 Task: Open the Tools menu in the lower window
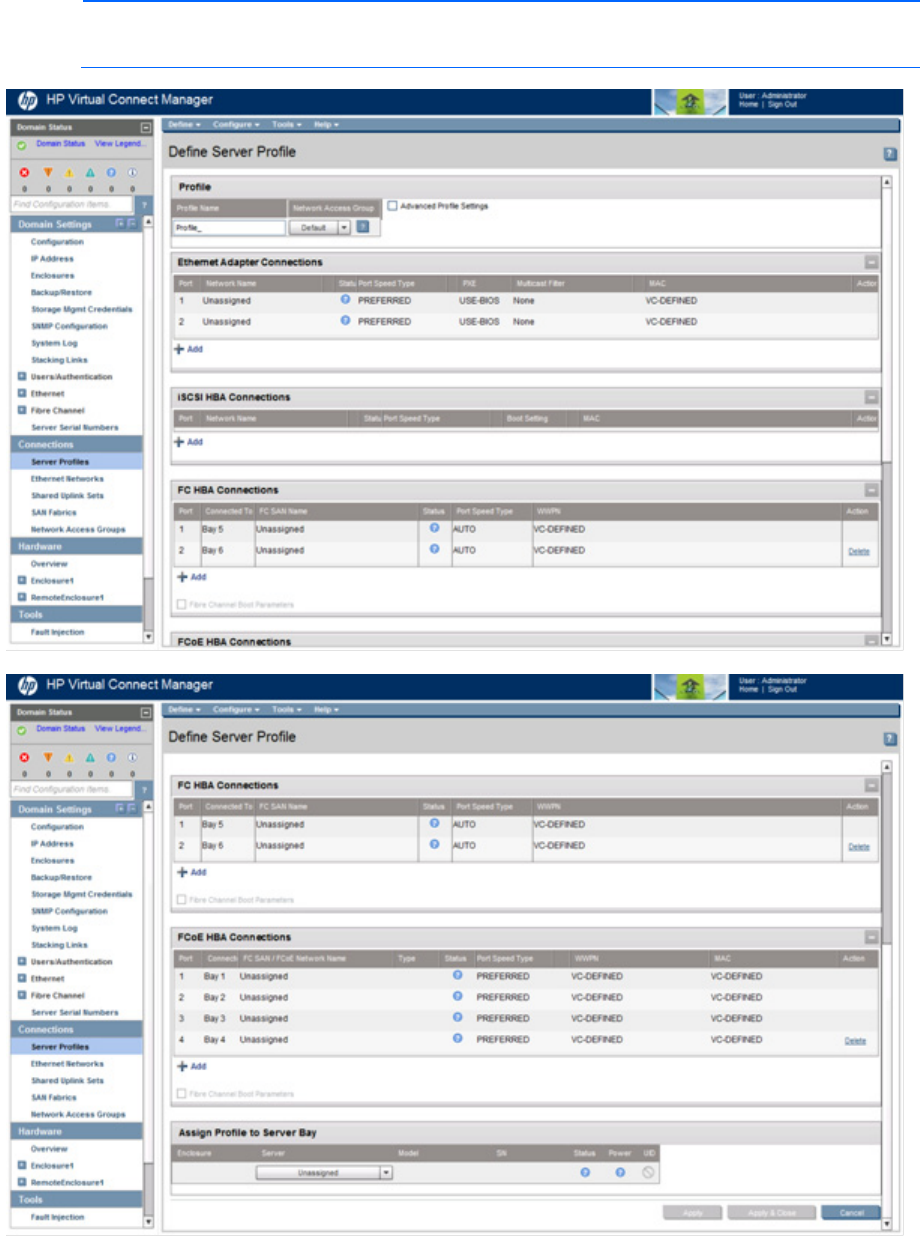(286, 709)
